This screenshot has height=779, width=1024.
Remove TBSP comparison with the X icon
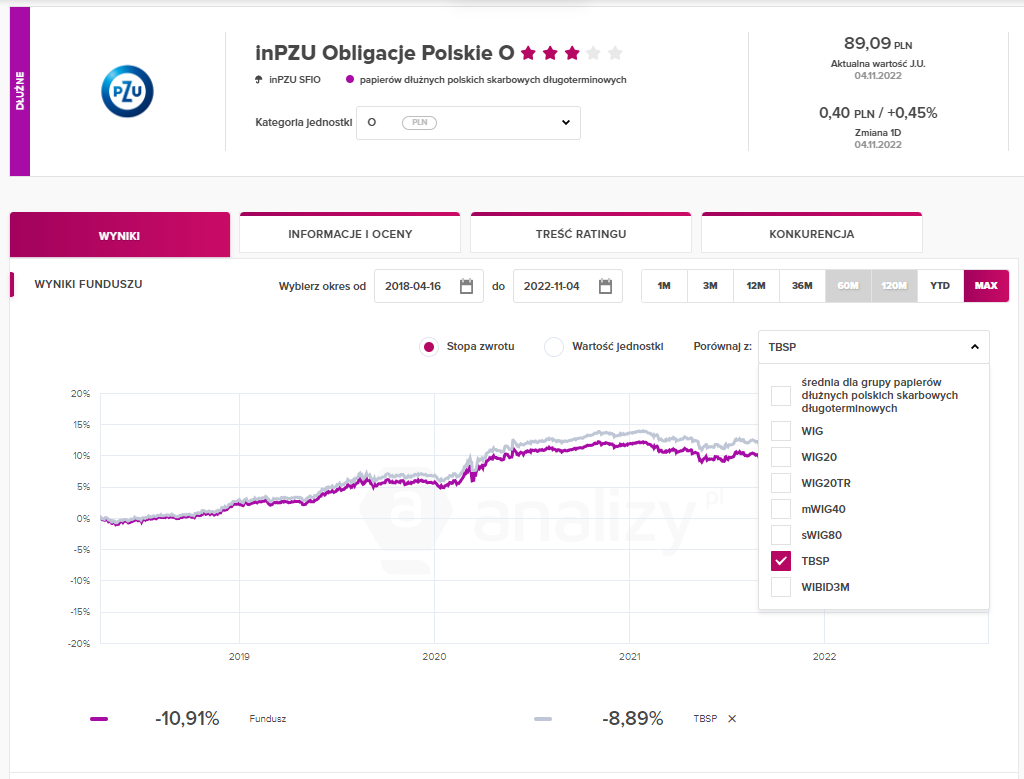coord(732,718)
